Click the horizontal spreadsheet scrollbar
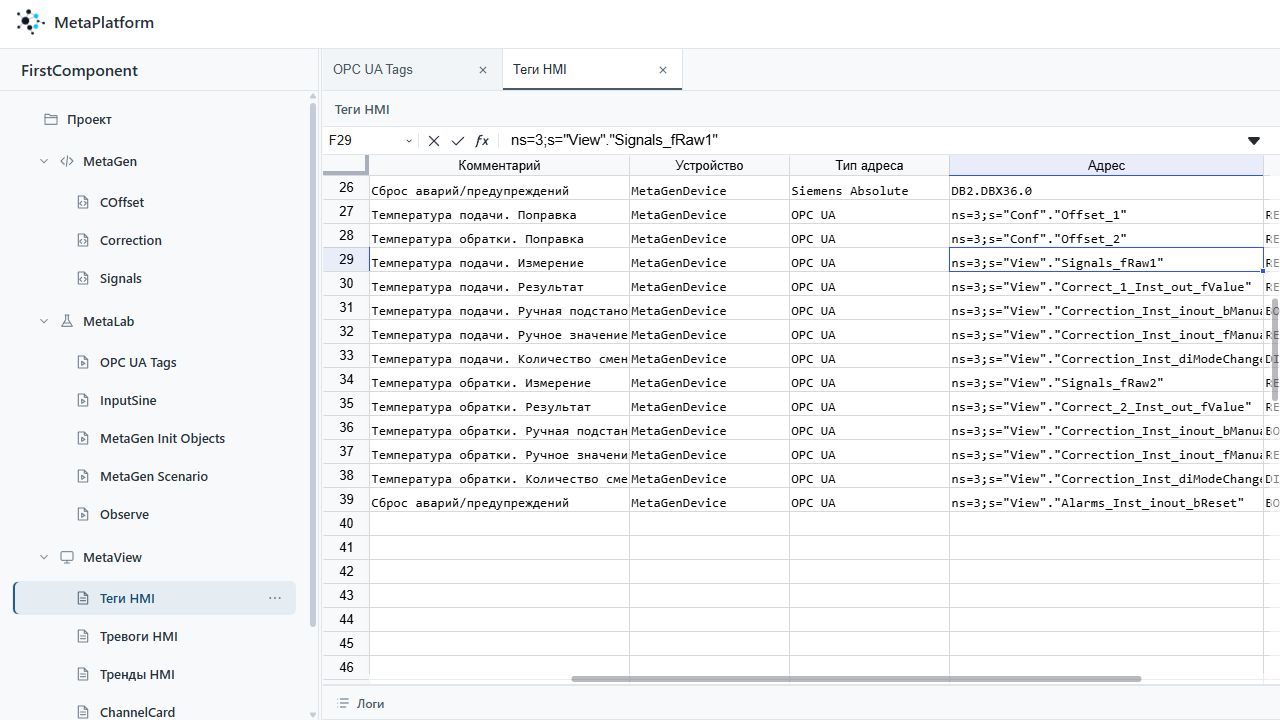1280x720 pixels. coord(856,679)
